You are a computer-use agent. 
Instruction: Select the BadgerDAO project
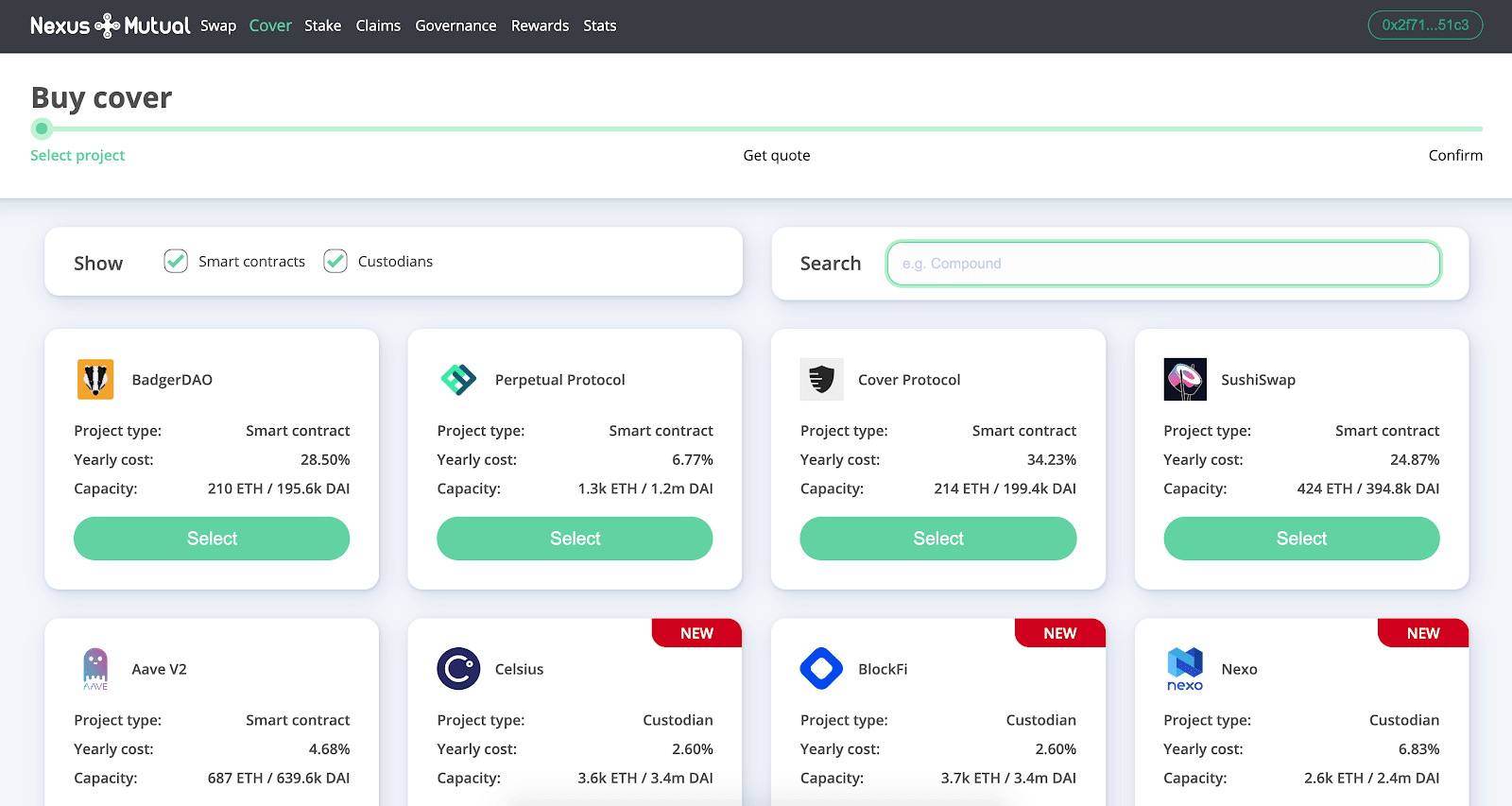(x=212, y=539)
